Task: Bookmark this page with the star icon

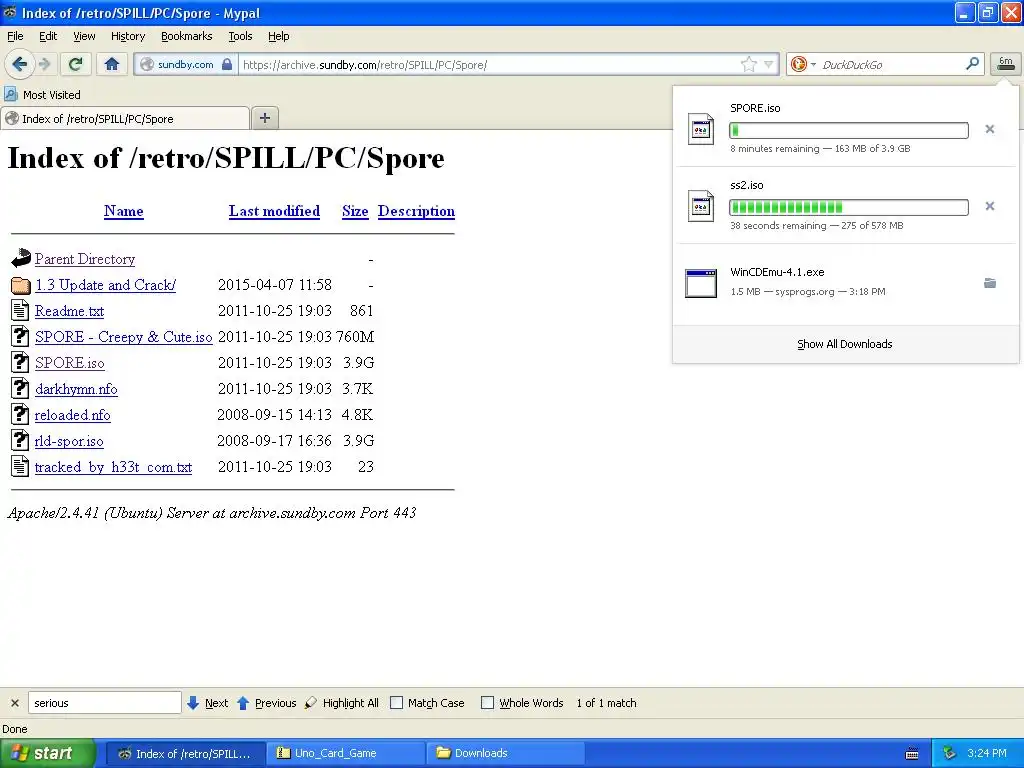Action: 748,64
